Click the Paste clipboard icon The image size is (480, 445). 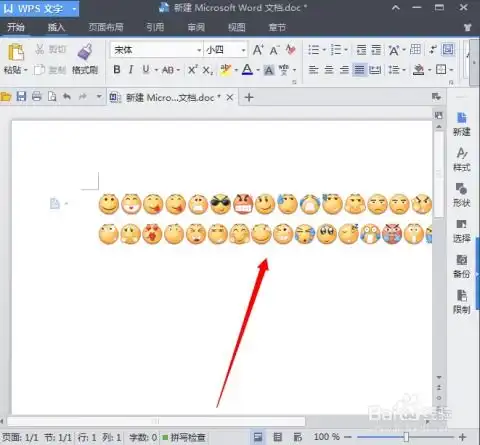pos(16,52)
